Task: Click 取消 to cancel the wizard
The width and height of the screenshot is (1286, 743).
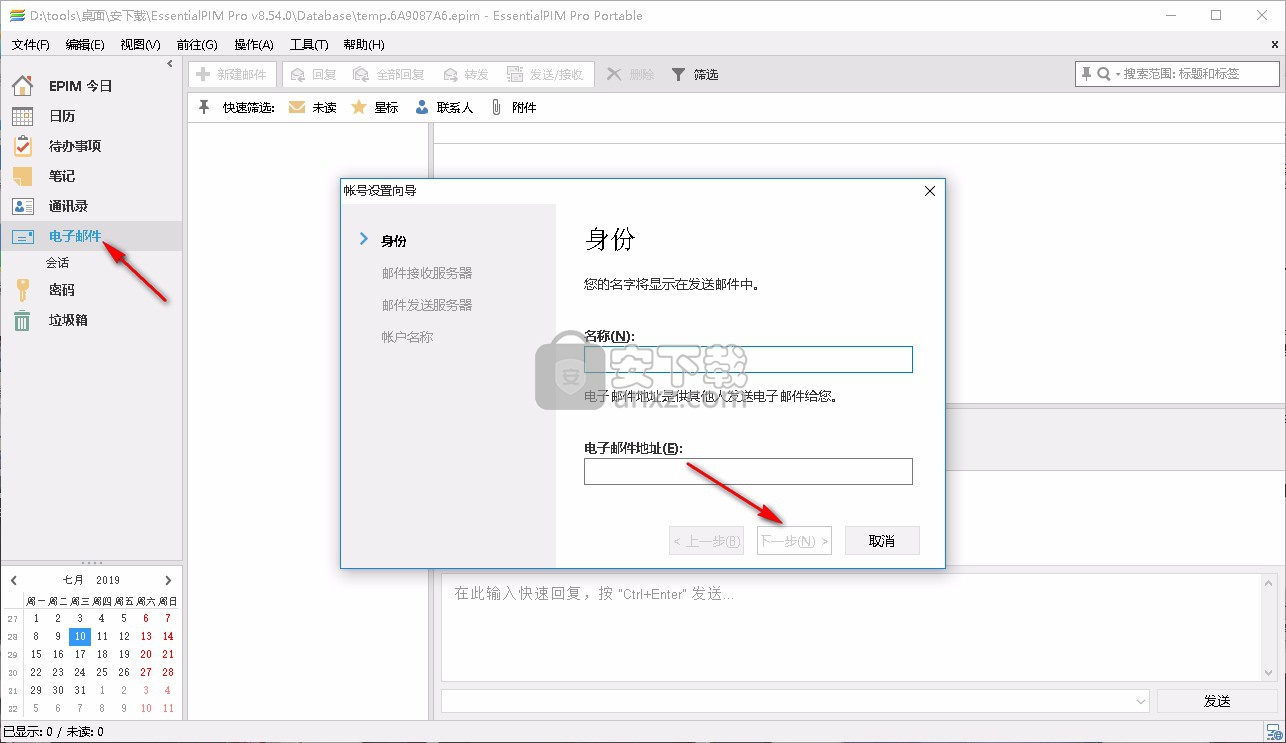Action: click(x=882, y=541)
